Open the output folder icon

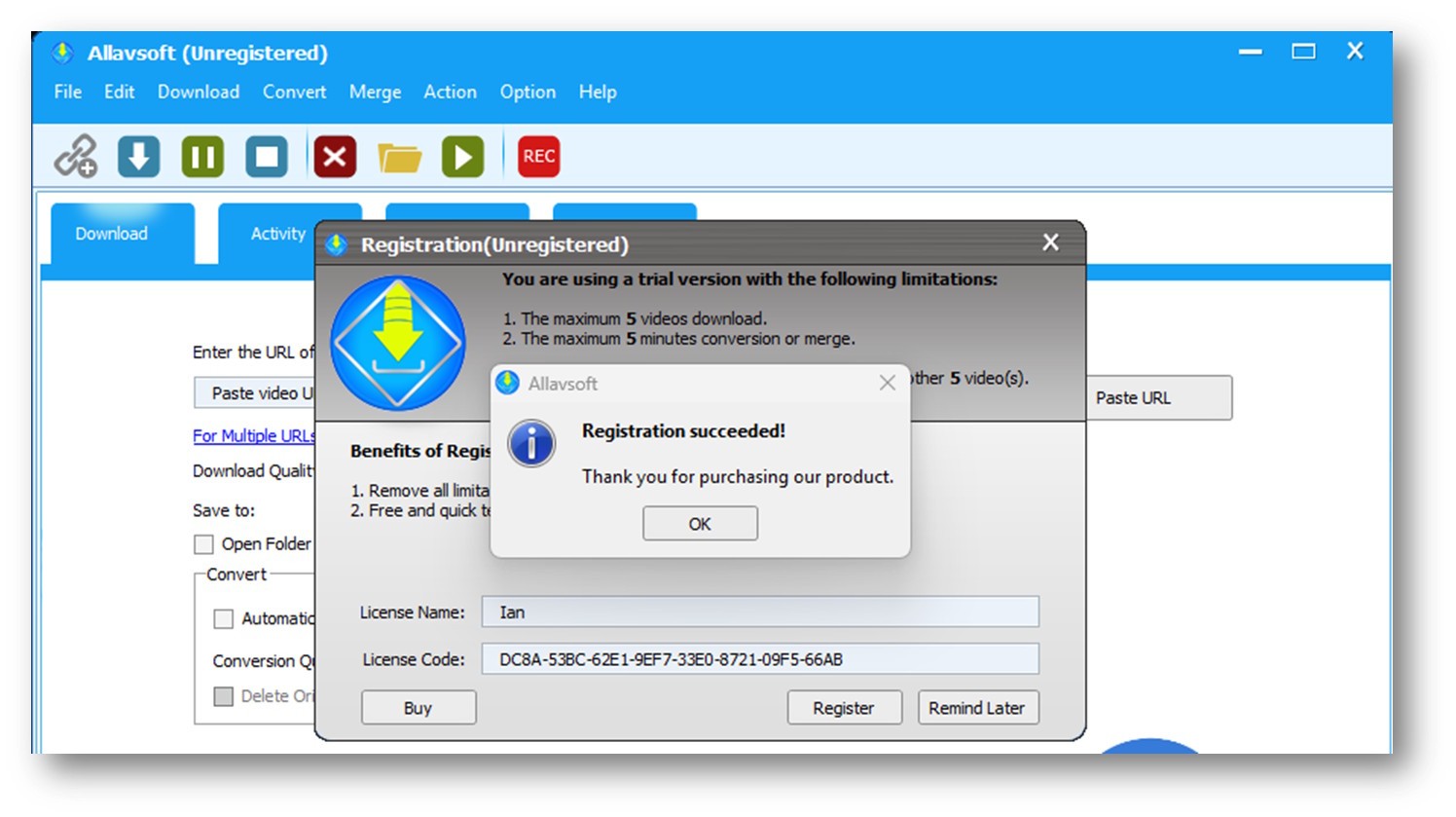point(399,156)
